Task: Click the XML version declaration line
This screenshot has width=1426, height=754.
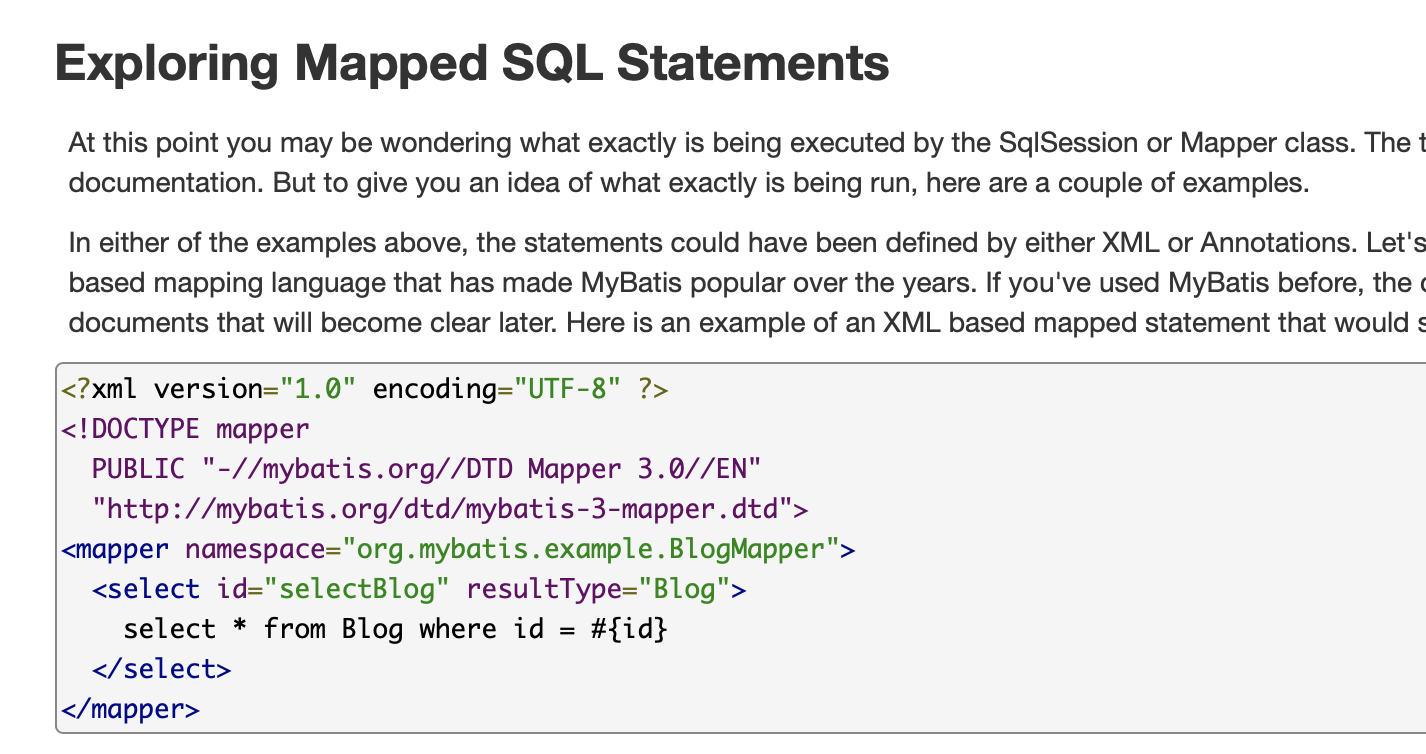Action: pos(365,389)
